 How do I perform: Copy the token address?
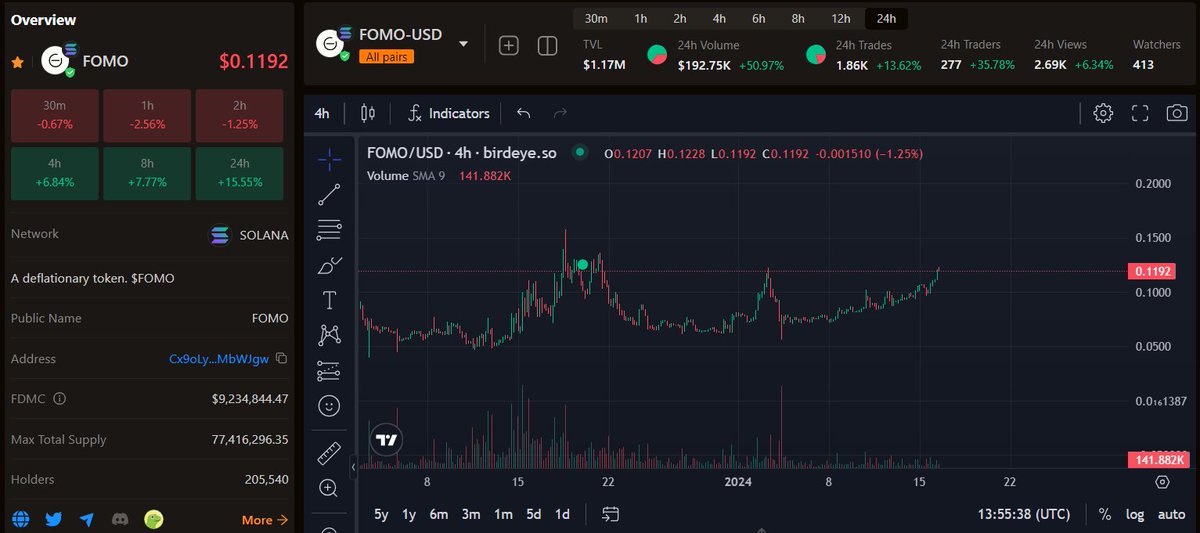282,358
